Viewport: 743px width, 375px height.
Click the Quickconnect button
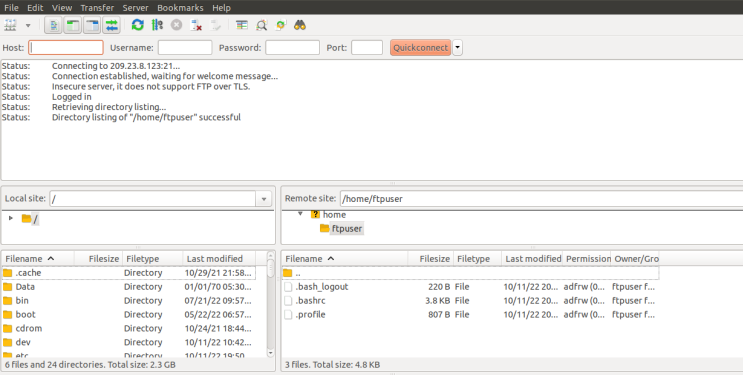[x=420, y=47]
